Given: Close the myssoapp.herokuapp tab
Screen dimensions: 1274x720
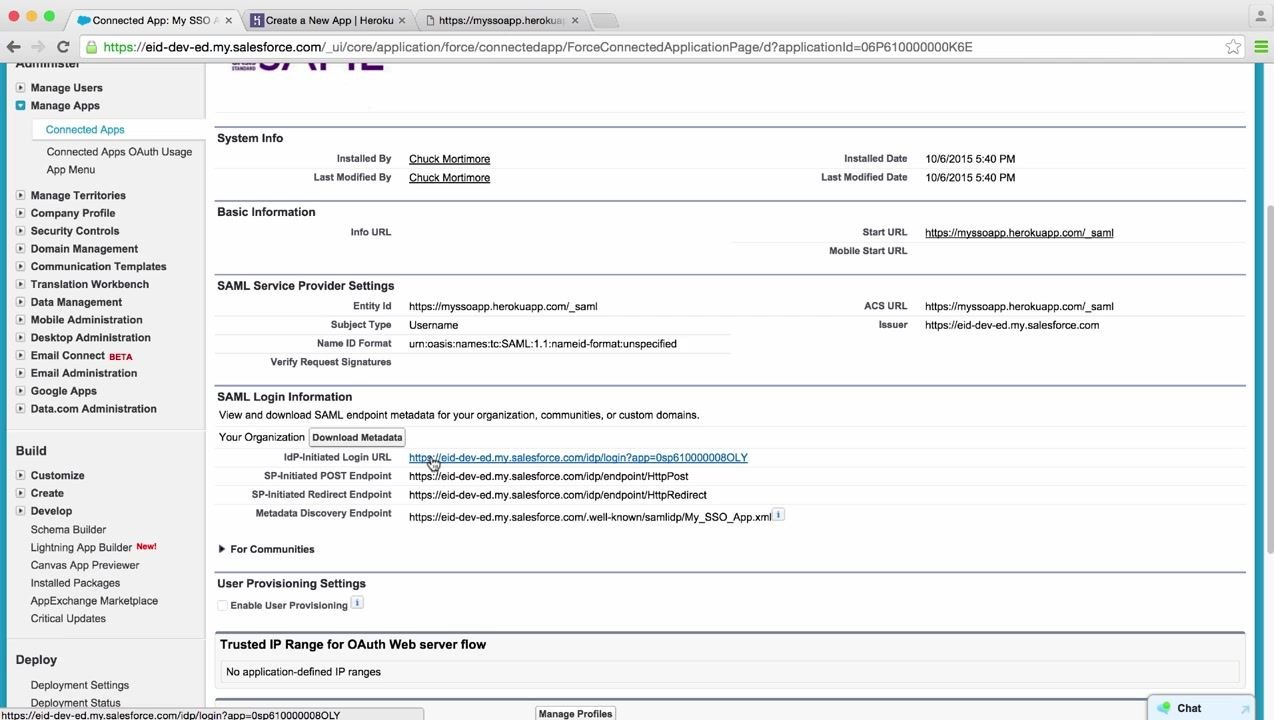Looking at the screenshot, I should tap(575, 20).
